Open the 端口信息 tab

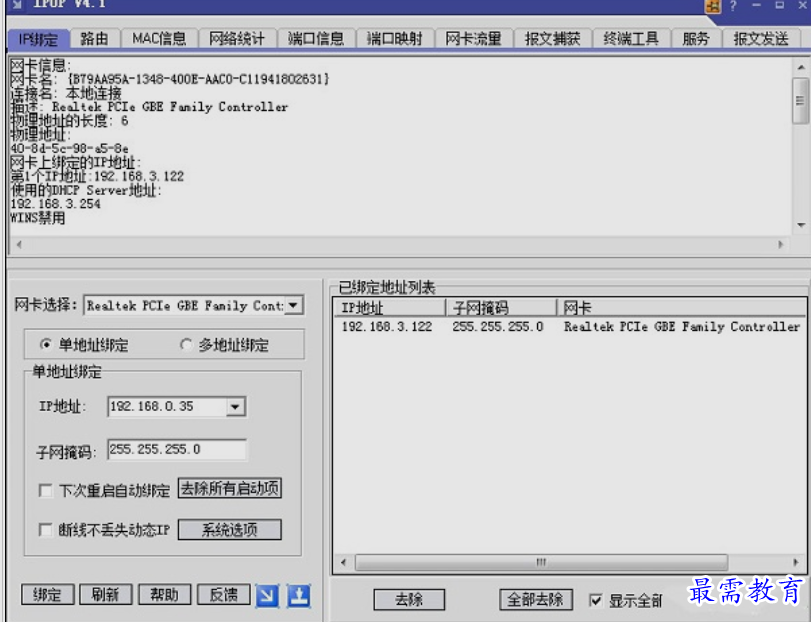point(316,39)
